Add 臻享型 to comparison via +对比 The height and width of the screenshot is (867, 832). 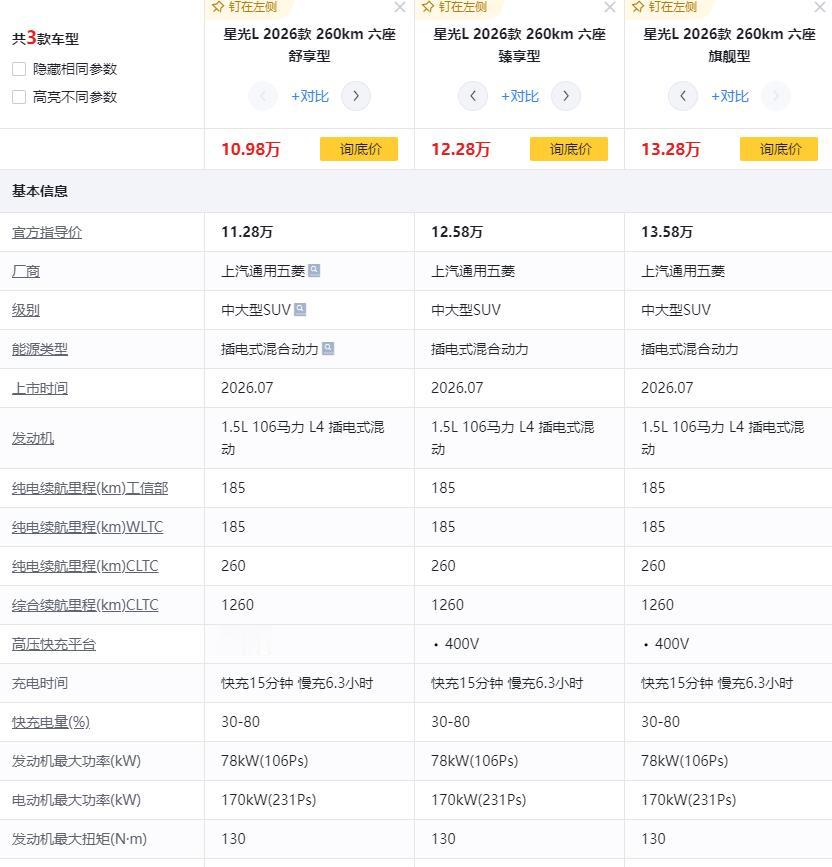520,96
